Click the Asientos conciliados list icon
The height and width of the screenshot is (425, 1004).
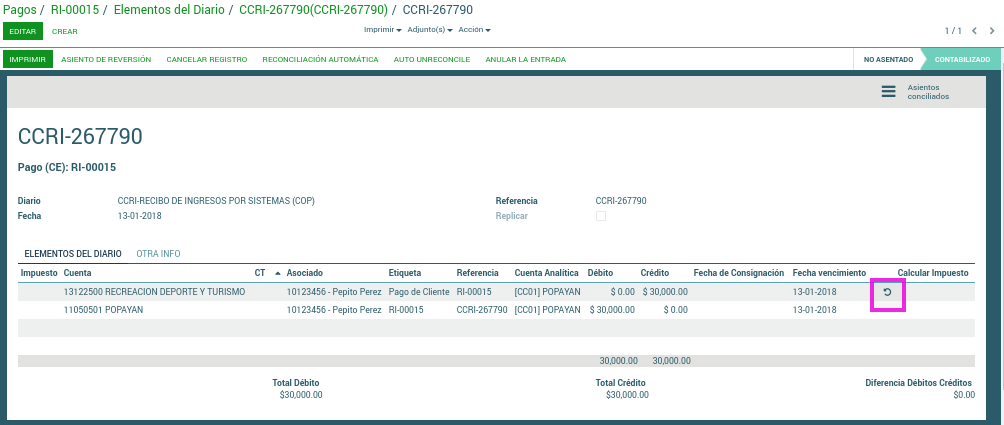click(888, 92)
